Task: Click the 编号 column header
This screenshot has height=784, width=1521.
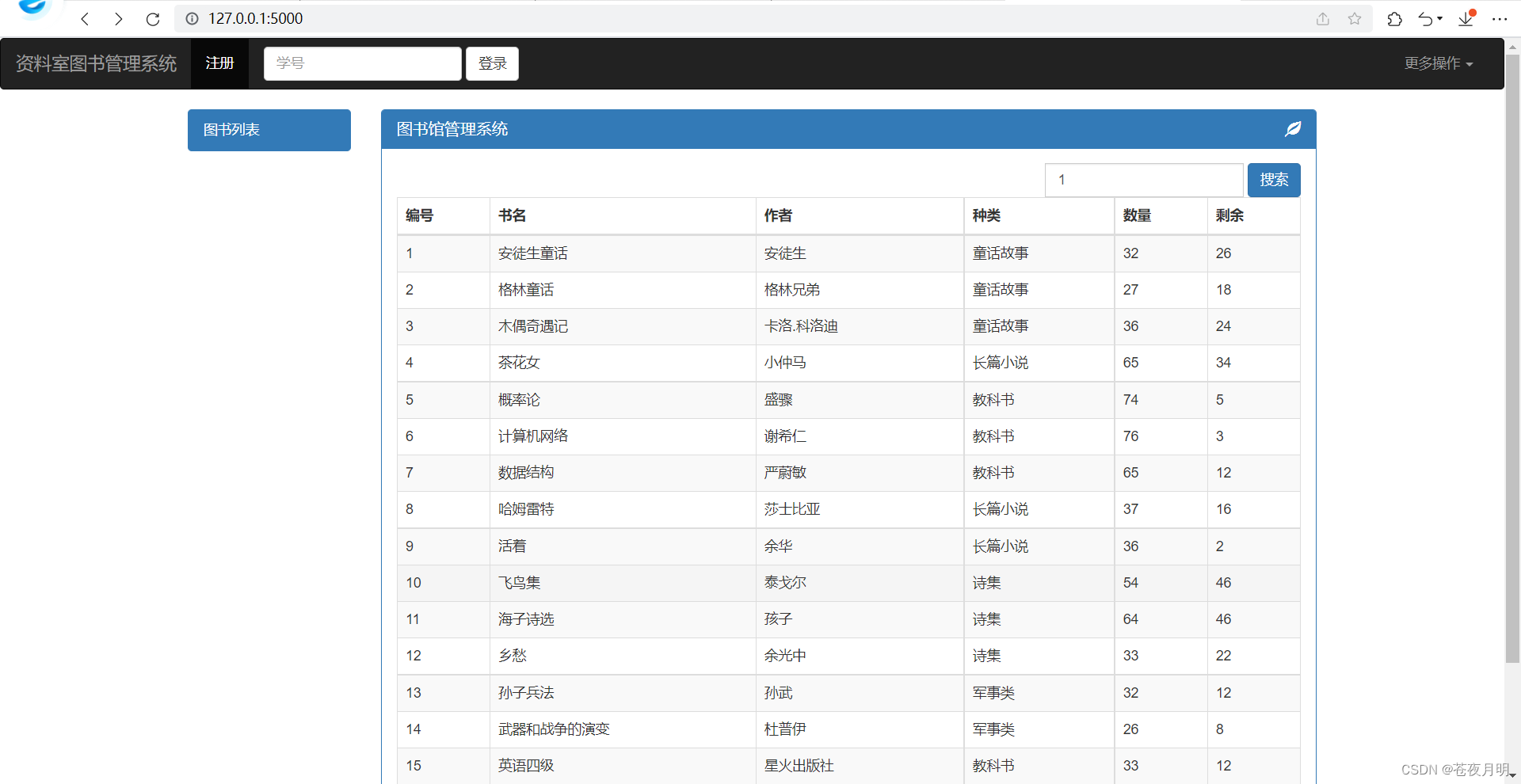Action: click(420, 215)
